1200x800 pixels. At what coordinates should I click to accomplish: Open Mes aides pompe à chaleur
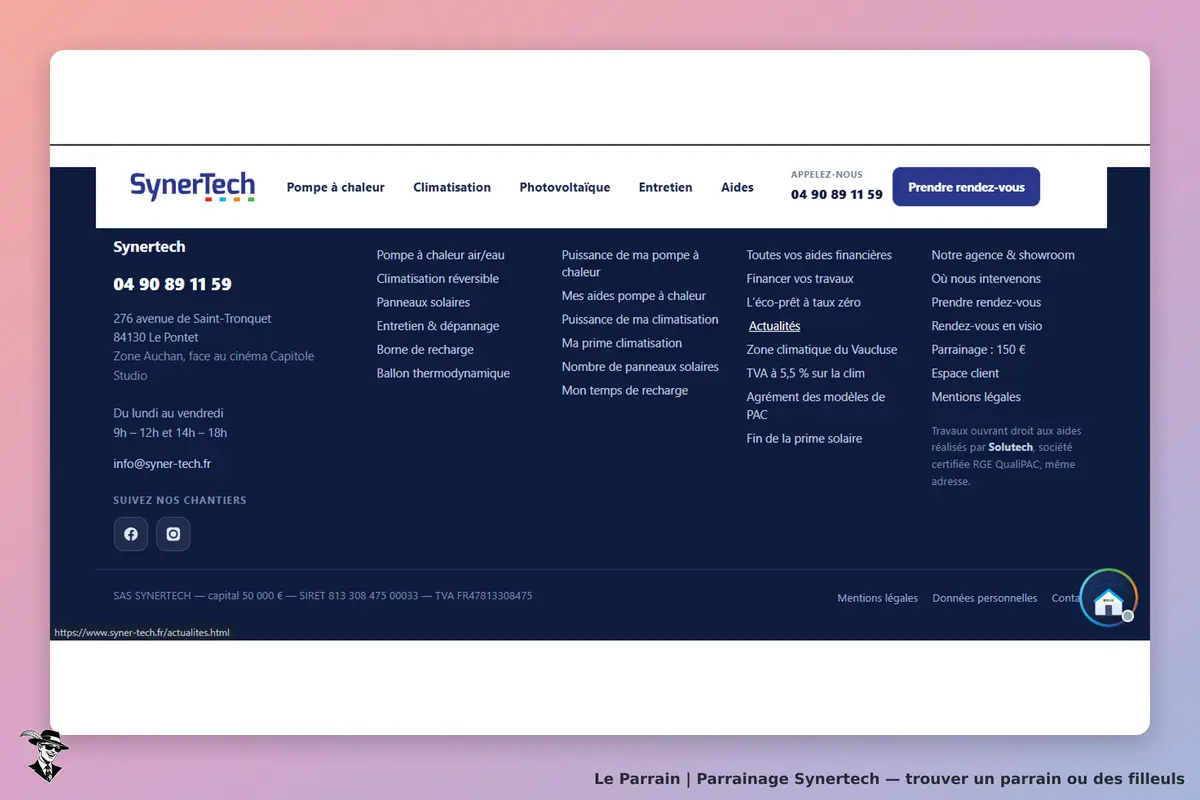click(634, 296)
